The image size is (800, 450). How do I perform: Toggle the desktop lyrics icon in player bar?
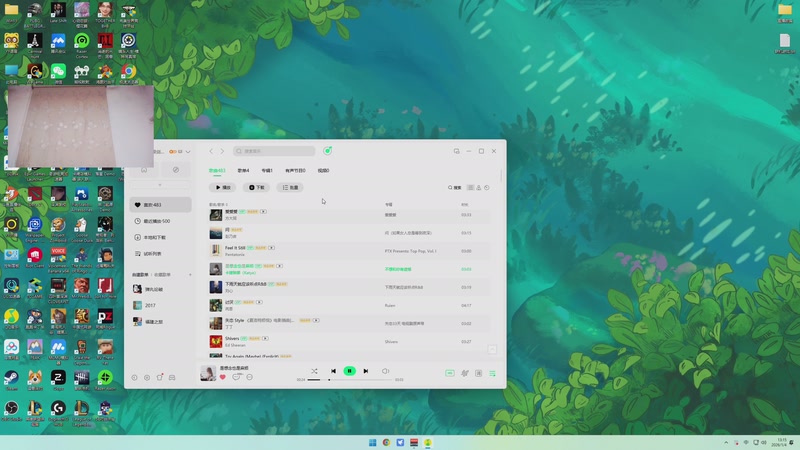[x=479, y=373]
